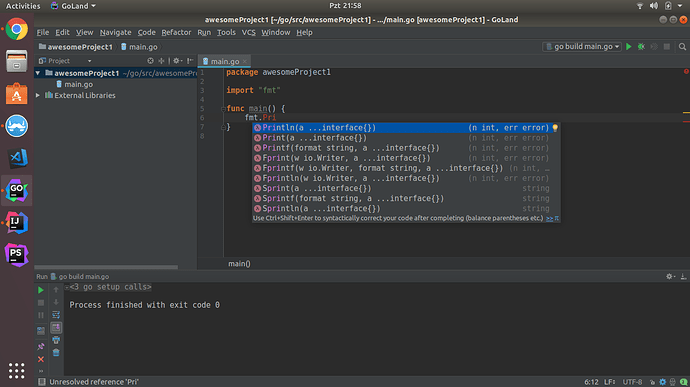690x387 pixels.
Task: Run the go build main.go configuration
Action: point(628,47)
